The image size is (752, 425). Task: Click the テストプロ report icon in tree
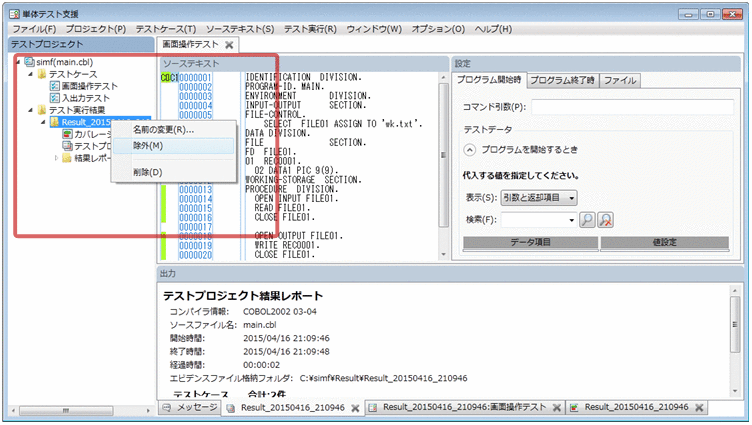pyautogui.click(x=67, y=146)
